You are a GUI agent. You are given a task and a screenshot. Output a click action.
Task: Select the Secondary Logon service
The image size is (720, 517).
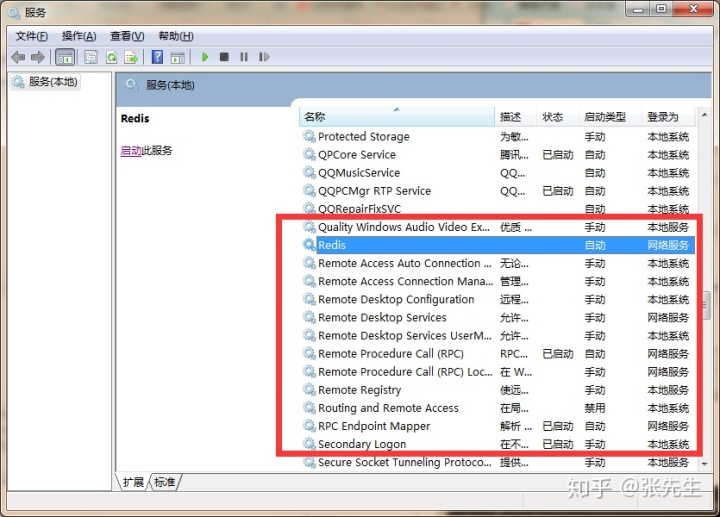tap(498, 444)
